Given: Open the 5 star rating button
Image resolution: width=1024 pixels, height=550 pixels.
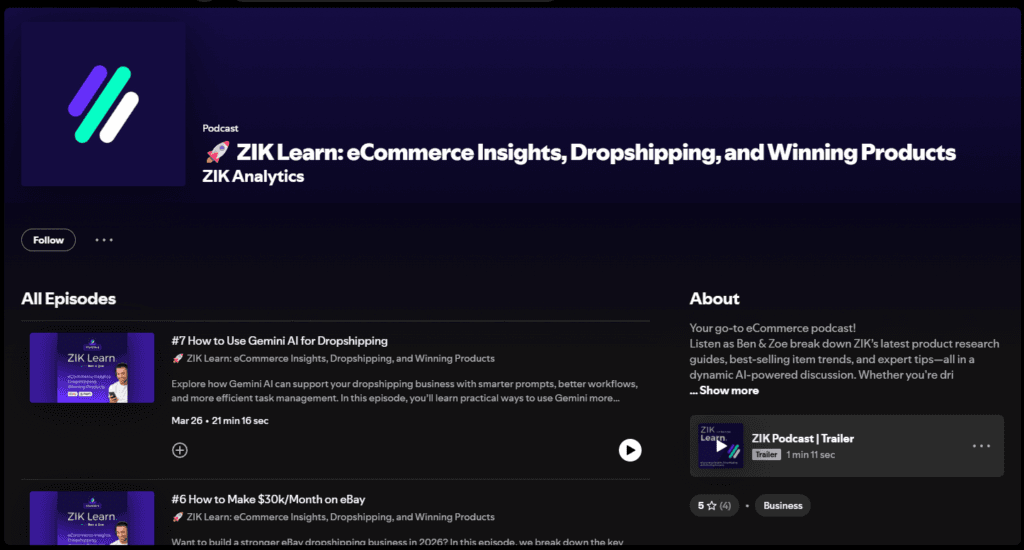Looking at the screenshot, I should click(x=714, y=506).
